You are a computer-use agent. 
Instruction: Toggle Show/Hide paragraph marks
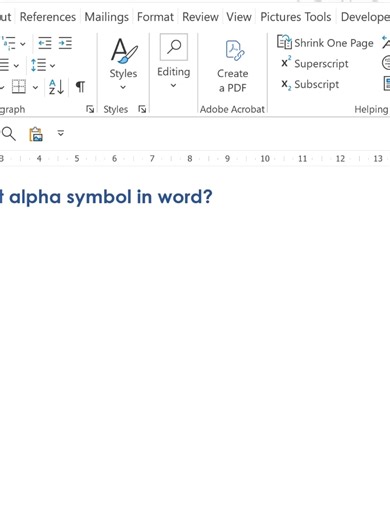(80, 87)
